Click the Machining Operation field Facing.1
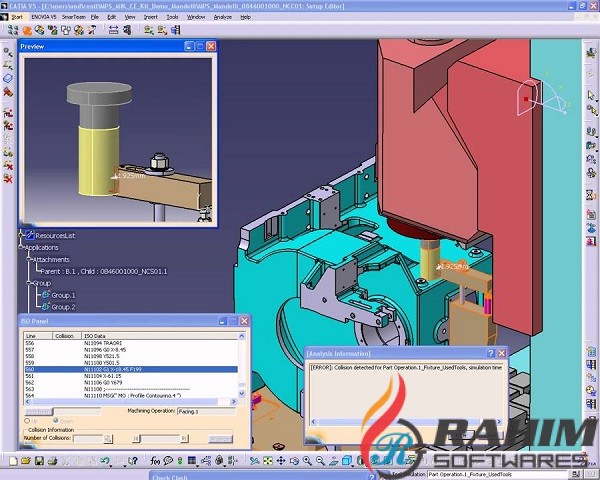The width and height of the screenshot is (600, 480). click(x=207, y=411)
